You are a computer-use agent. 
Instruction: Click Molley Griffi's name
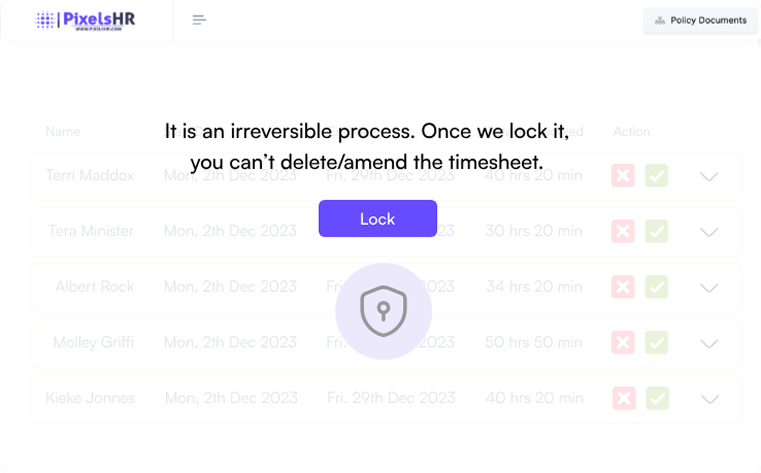(x=93, y=343)
